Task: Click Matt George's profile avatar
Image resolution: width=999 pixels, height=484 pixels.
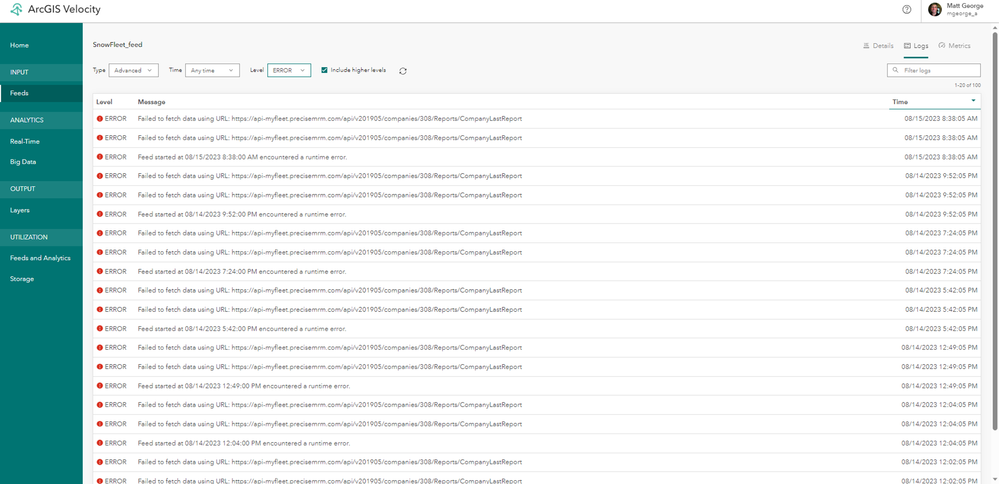Action: [x=934, y=10]
